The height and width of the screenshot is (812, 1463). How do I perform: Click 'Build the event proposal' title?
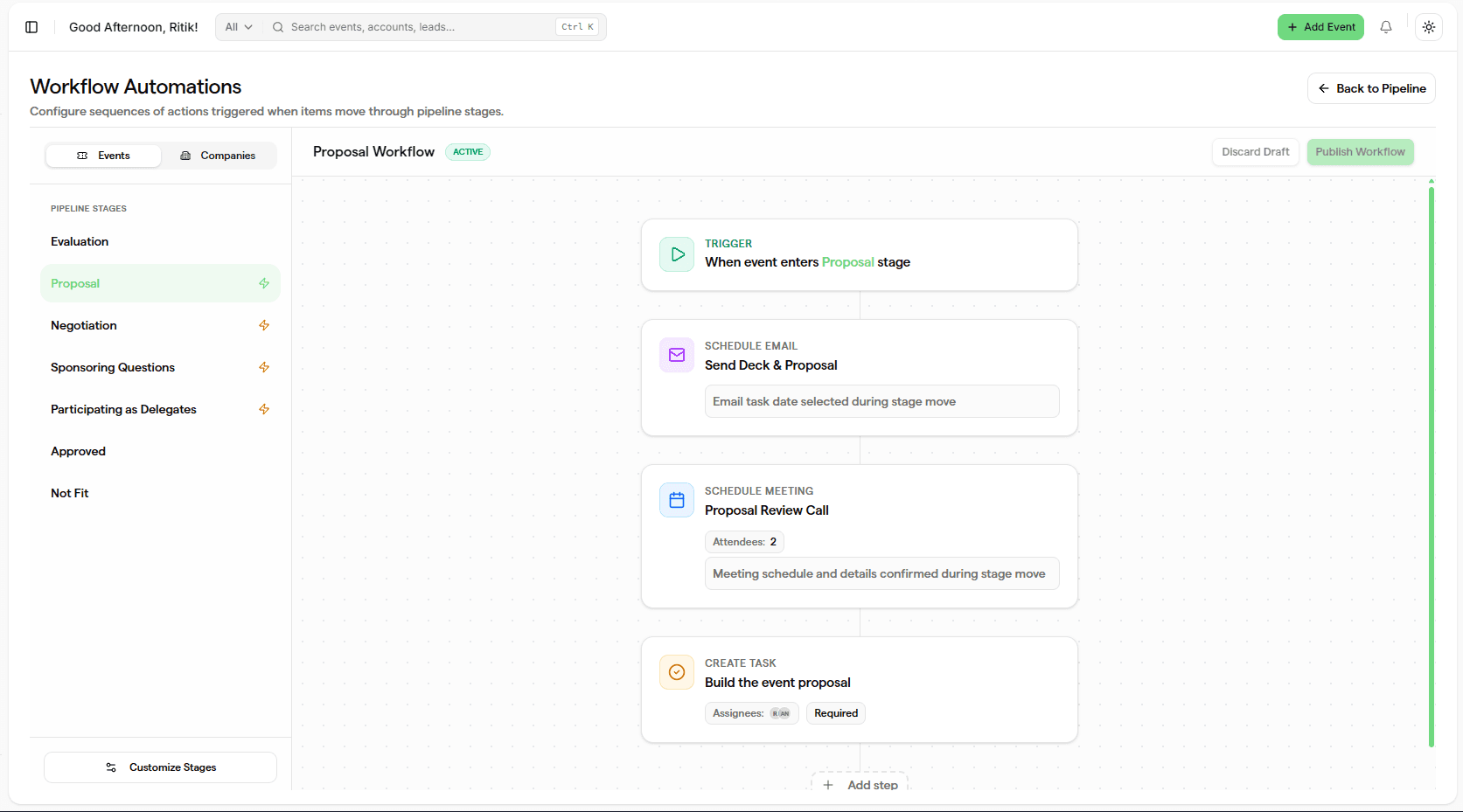(x=777, y=683)
